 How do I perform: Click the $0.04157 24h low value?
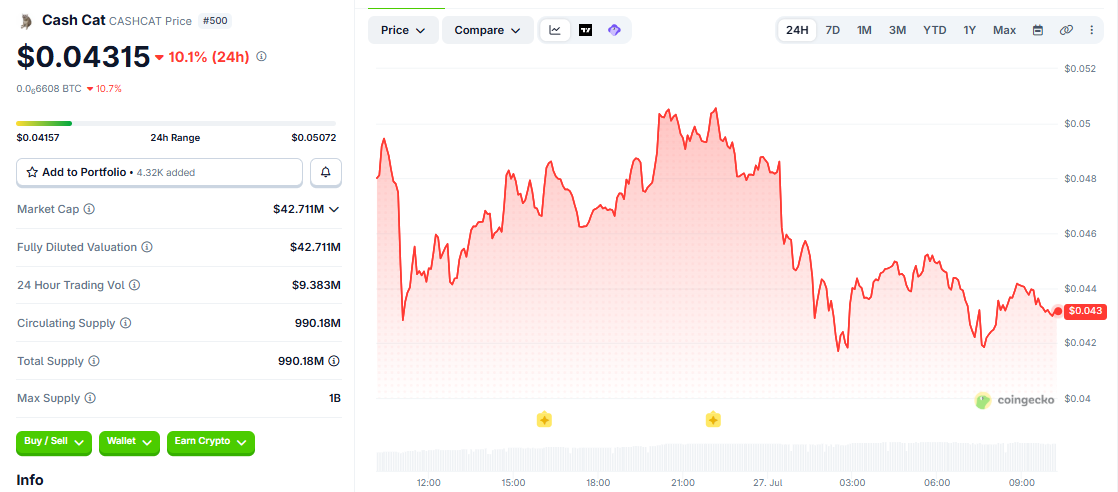(38, 138)
